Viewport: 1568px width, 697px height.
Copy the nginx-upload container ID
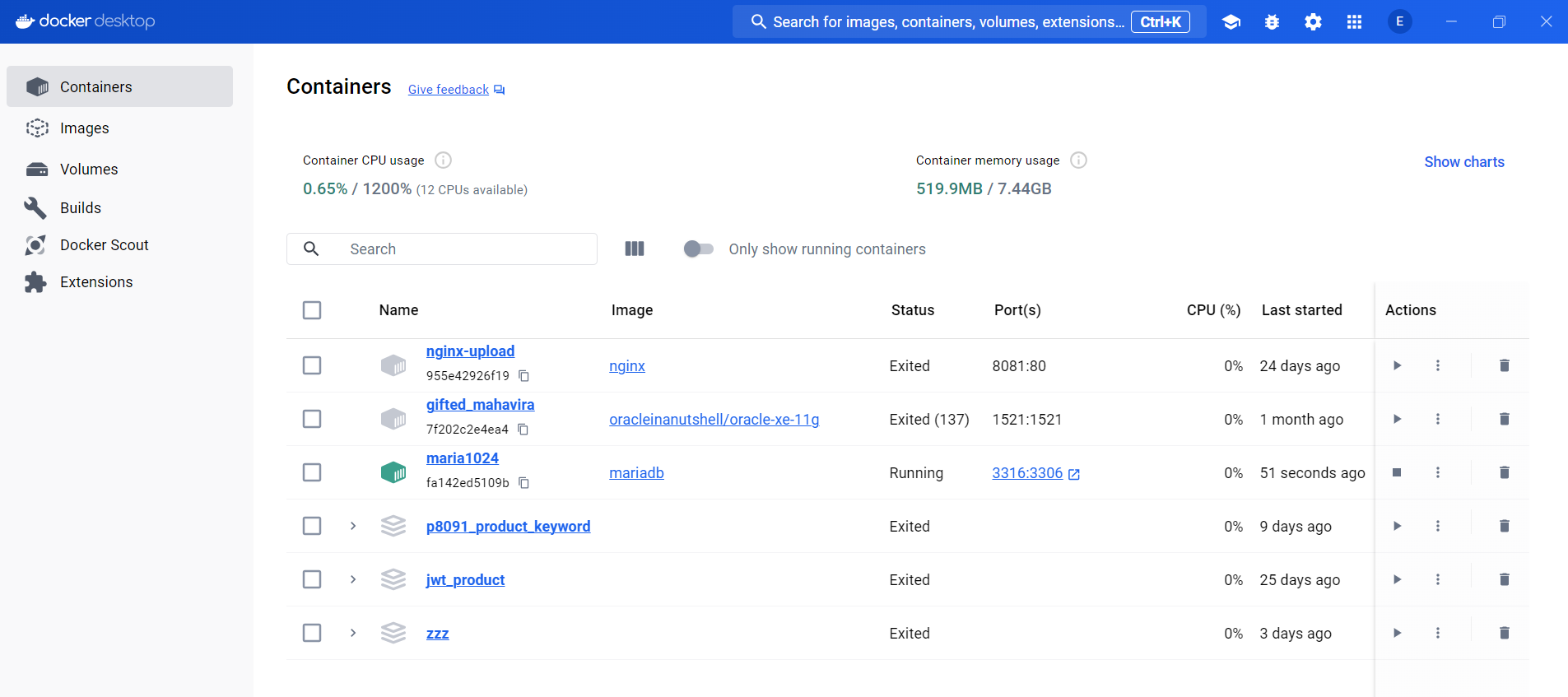point(523,376)
